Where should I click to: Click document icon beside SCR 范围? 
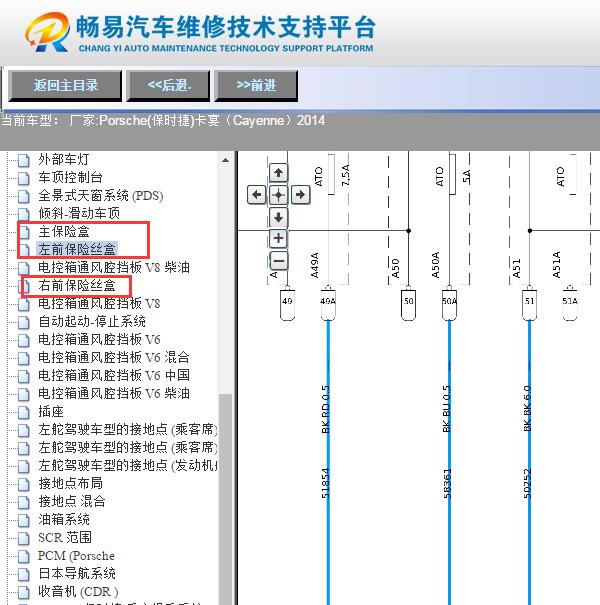tap(24, 538)
